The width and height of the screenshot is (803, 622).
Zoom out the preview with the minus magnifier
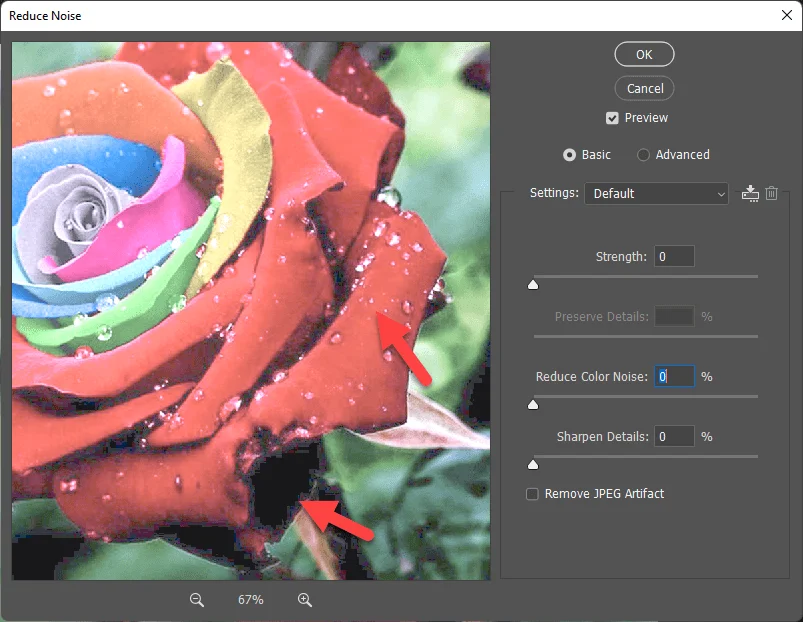[197, 600]
